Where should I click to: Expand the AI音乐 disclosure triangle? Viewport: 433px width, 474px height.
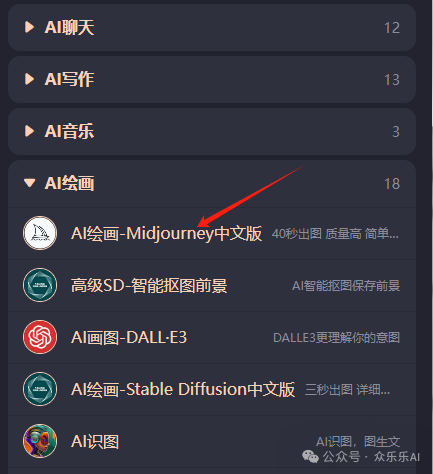point(30,131)
